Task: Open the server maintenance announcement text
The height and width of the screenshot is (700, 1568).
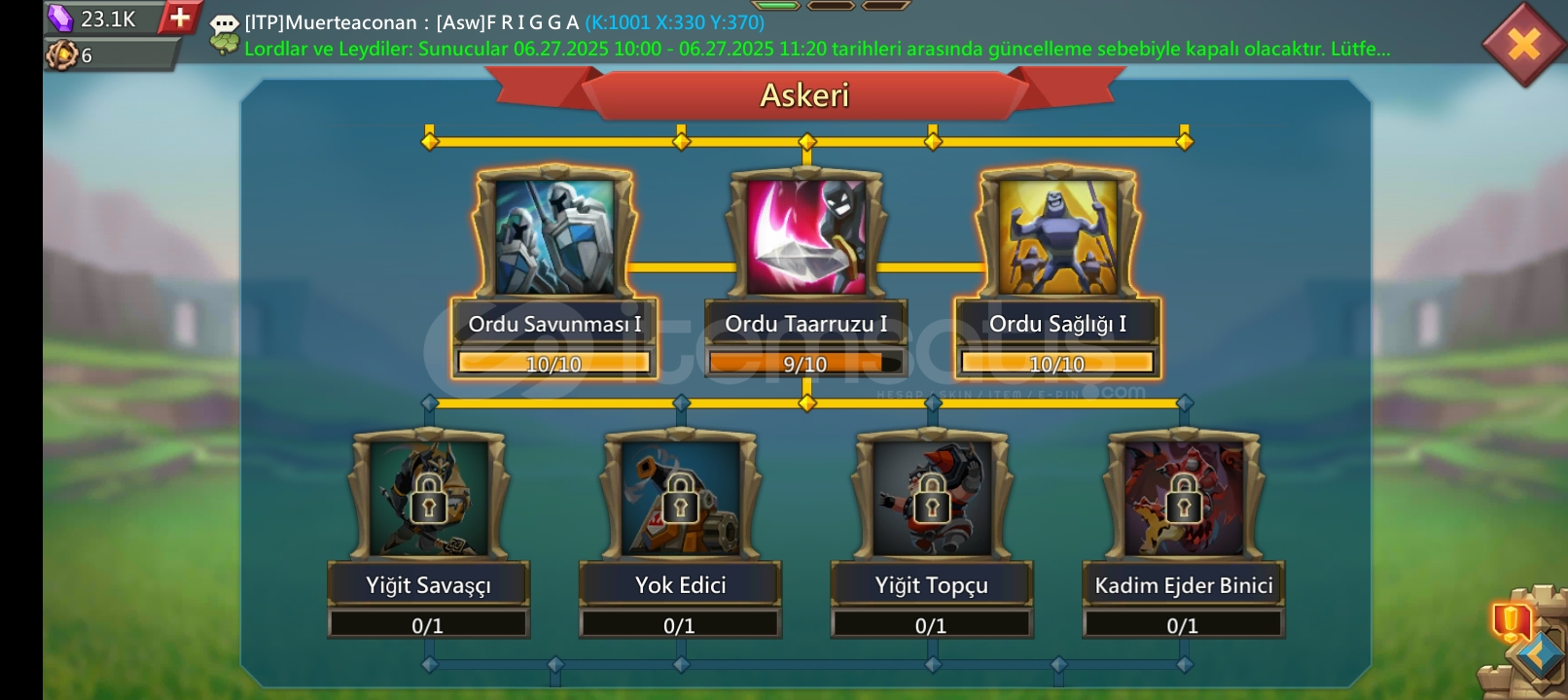Action: click(x=817, y=49)
